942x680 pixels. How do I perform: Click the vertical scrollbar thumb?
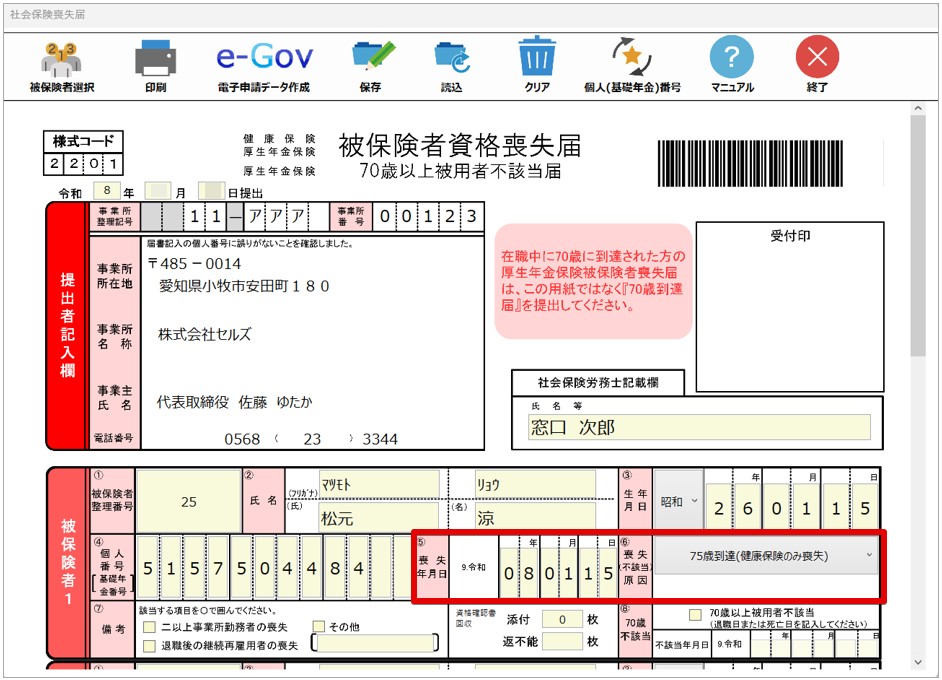[917, 235]
